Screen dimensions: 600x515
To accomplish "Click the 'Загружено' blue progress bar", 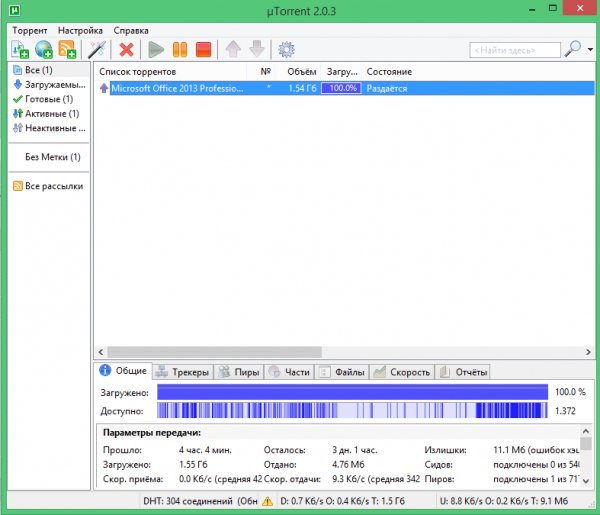I will 352,392.
